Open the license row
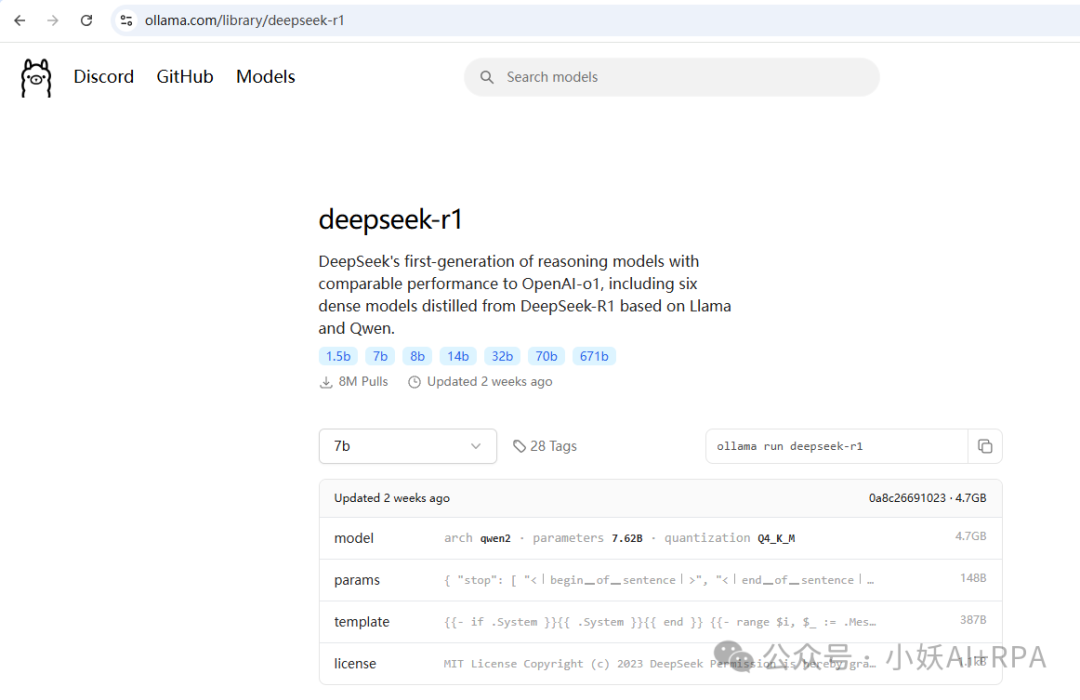The width and height of the screenshot is (1080, 700). (x=660, y=663)
